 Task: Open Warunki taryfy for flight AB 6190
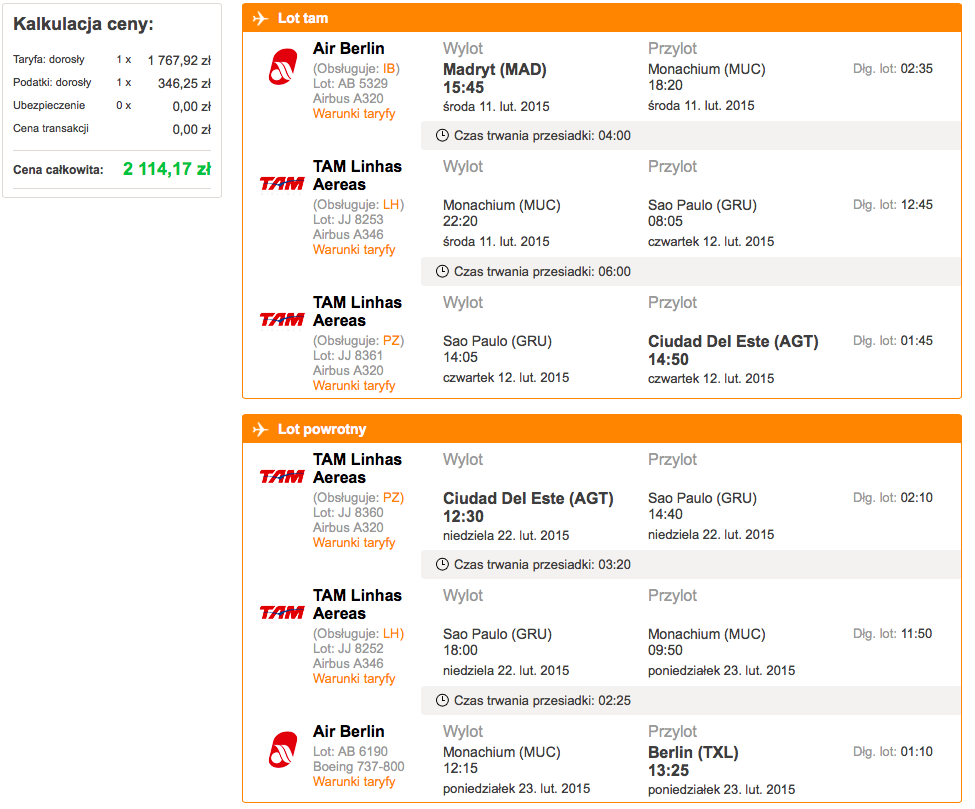point(354,782)
